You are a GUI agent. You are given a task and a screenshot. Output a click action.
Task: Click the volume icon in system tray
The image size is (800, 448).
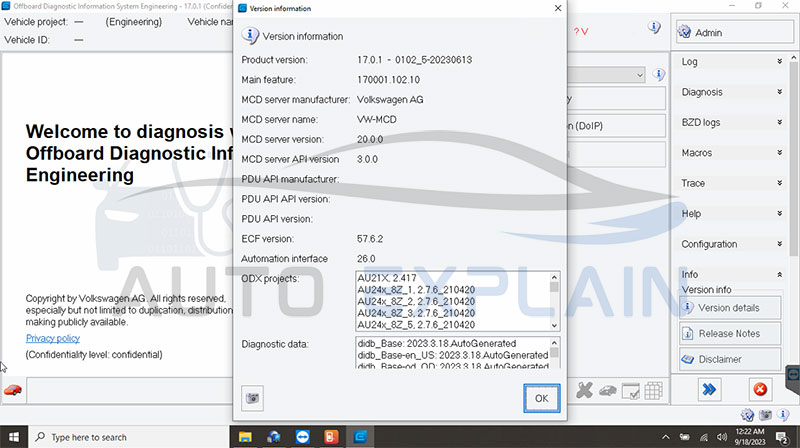(721, 437)
